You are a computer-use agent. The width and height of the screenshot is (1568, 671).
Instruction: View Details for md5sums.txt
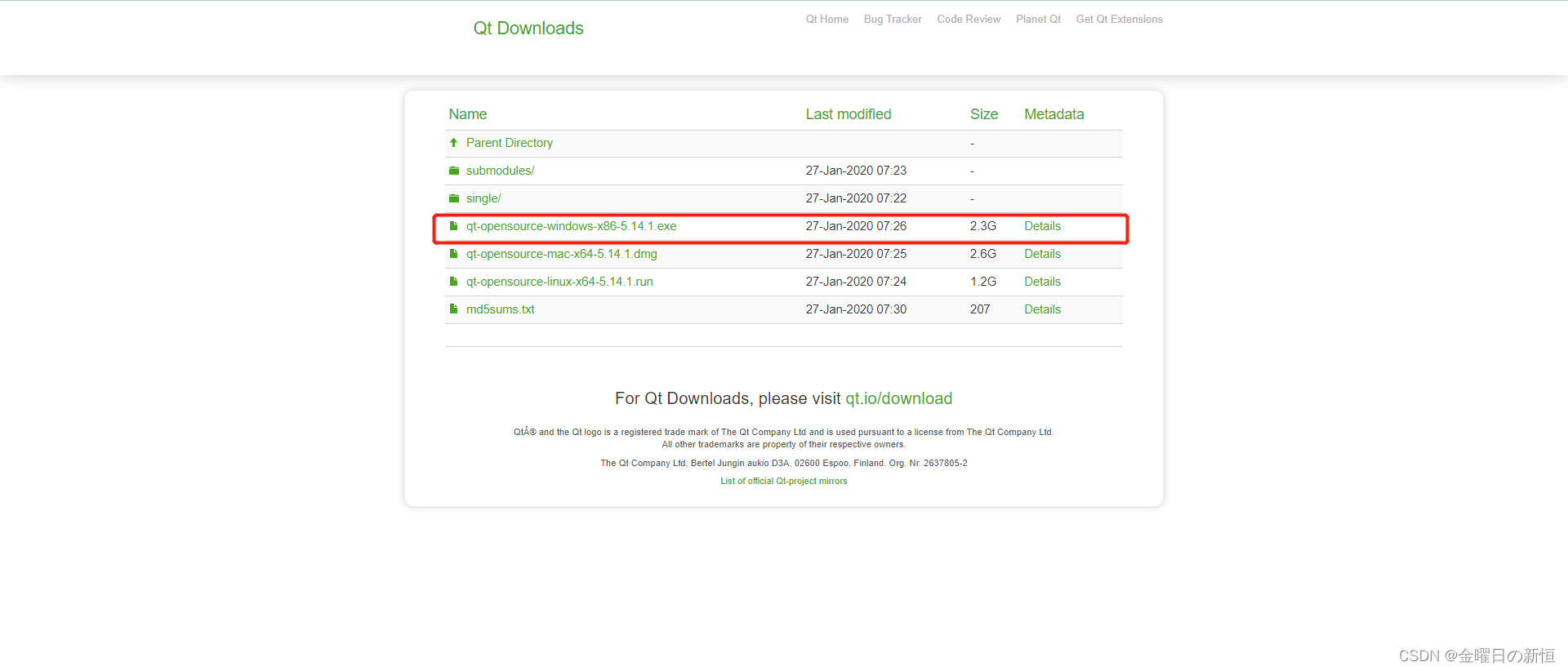pos(1042,309)
